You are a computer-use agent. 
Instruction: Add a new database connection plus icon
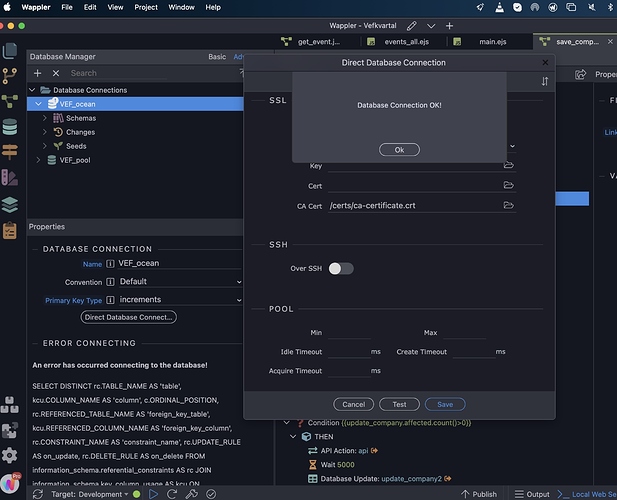37,73
